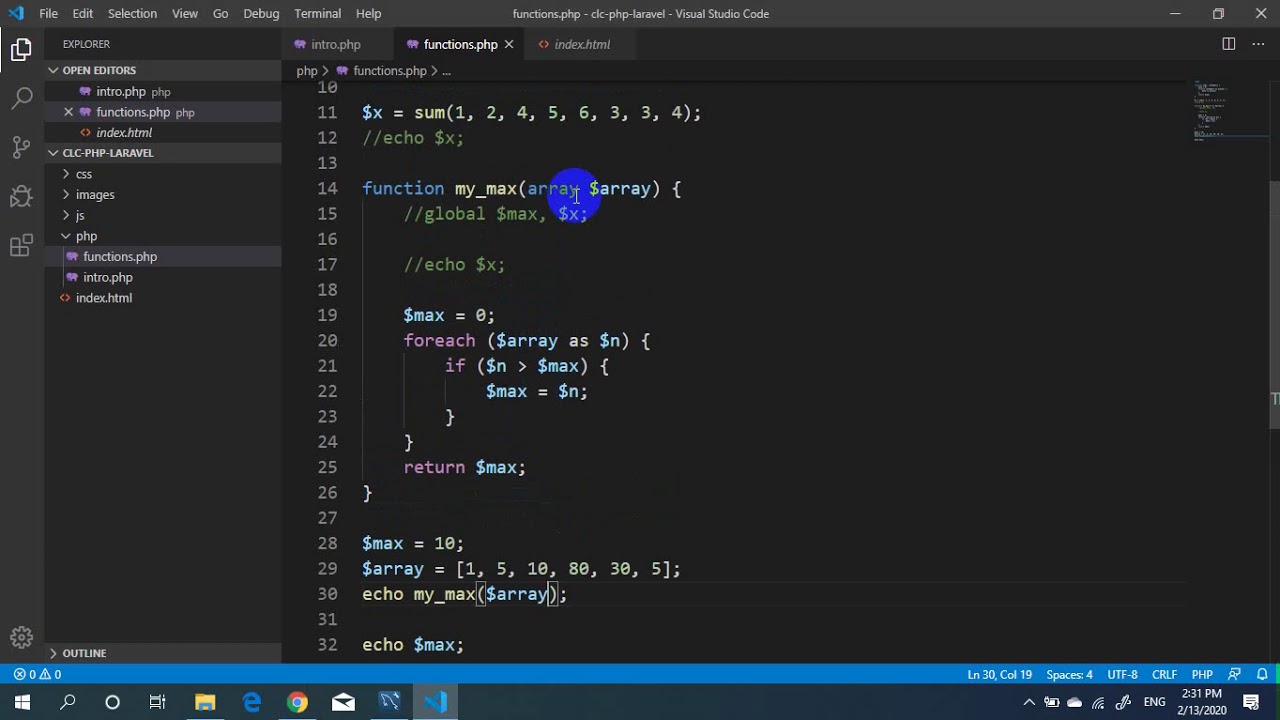Open Windows search from taskbar
Image resolution: width=1280 pixels, height=720 pixels.
[x=67, y=702]
